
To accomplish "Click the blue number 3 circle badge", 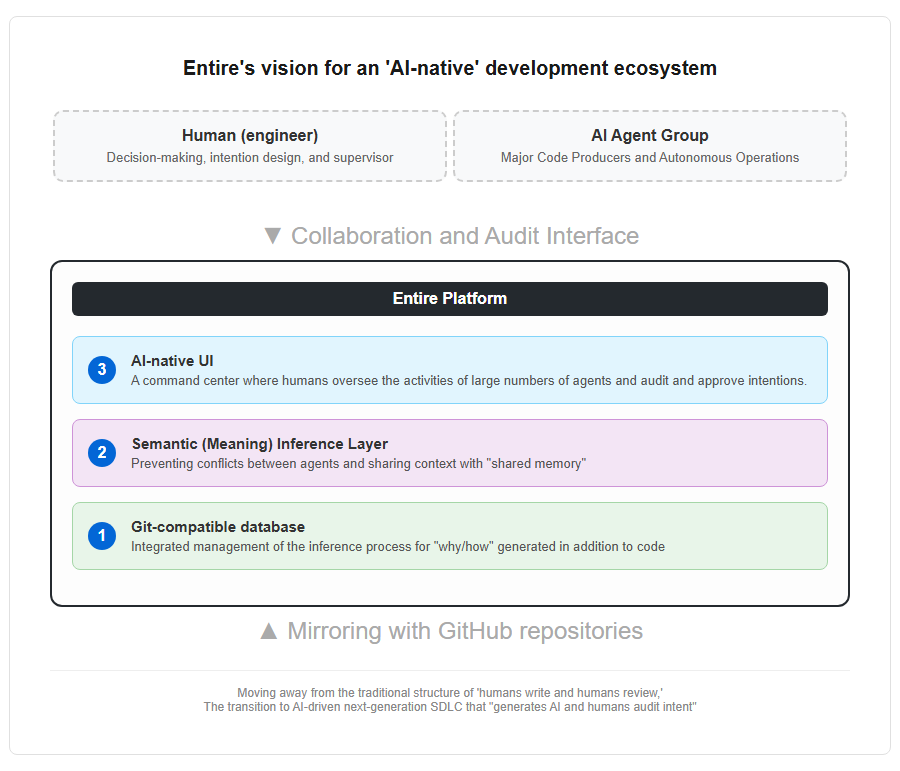I will click(102, 370).
